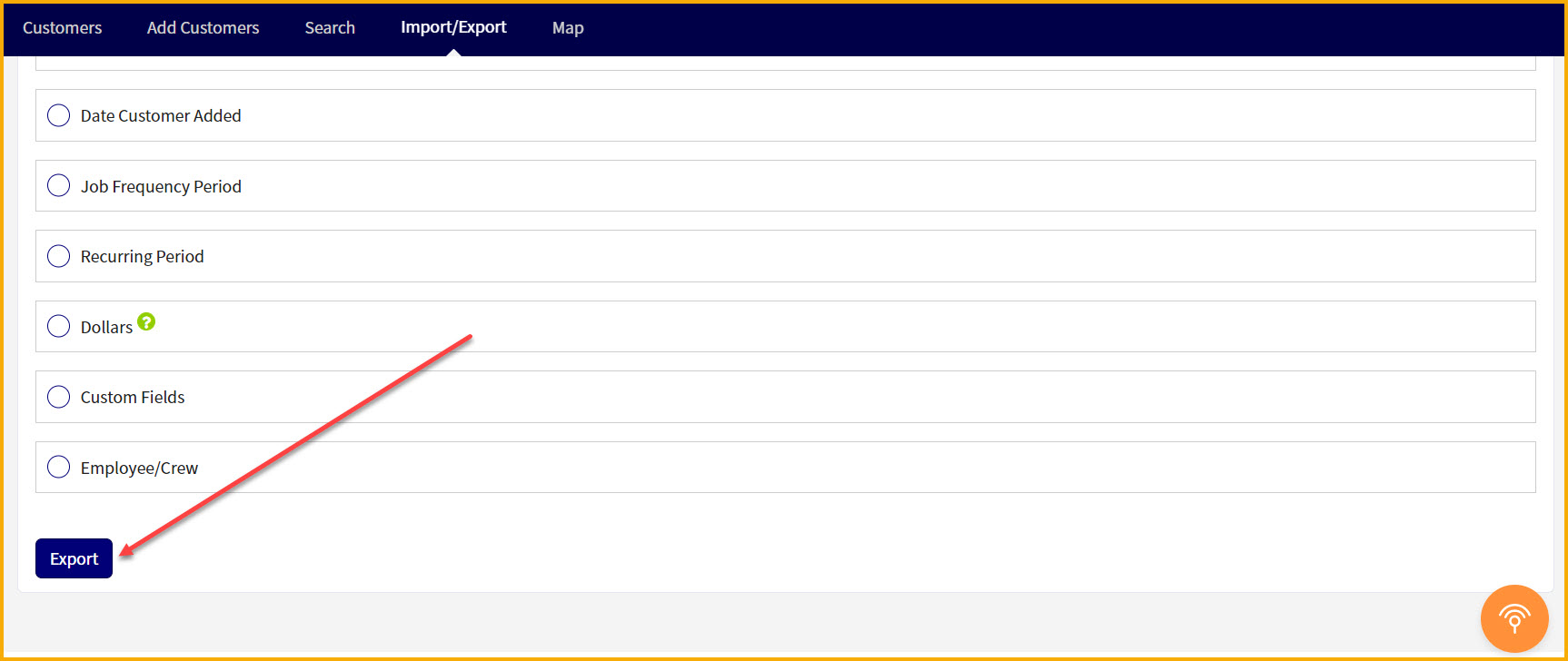The height and width of the screenshot is (661, 1568).
Task: Click the Date Customer Added label text
Action: click(x=161, y=115)
